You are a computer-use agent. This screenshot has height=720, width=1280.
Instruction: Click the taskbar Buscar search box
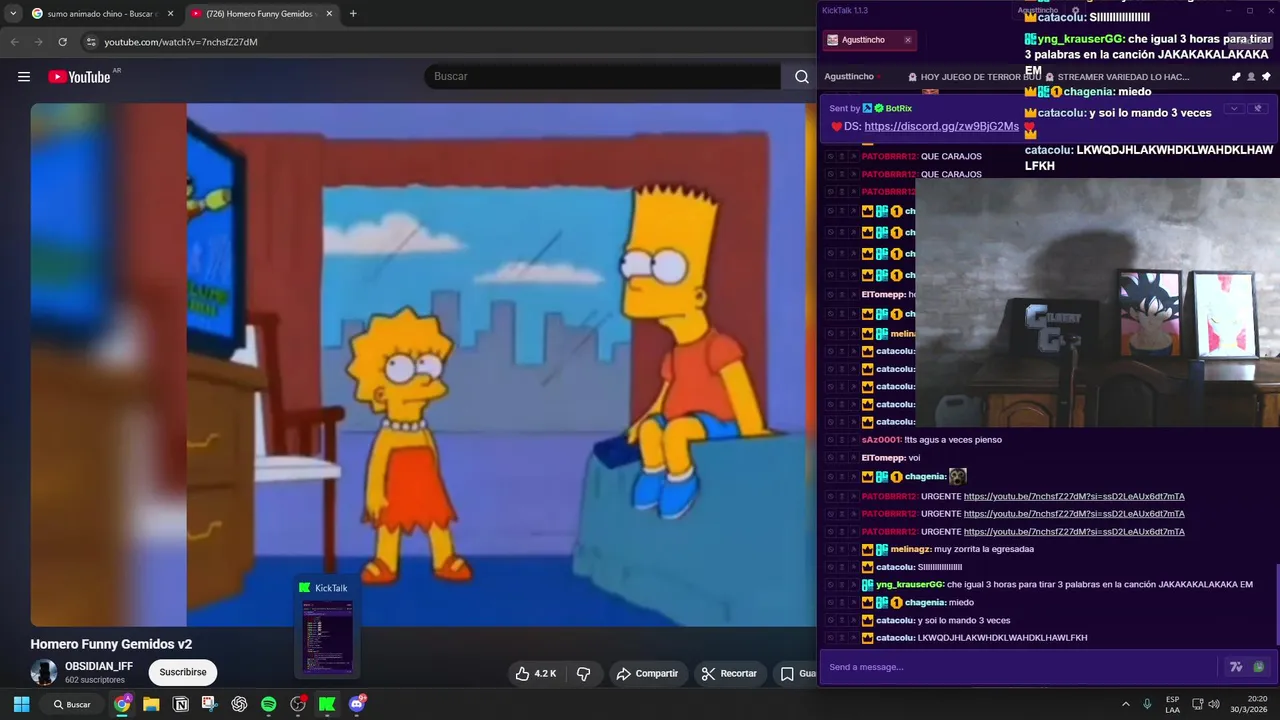coord(72,704)
